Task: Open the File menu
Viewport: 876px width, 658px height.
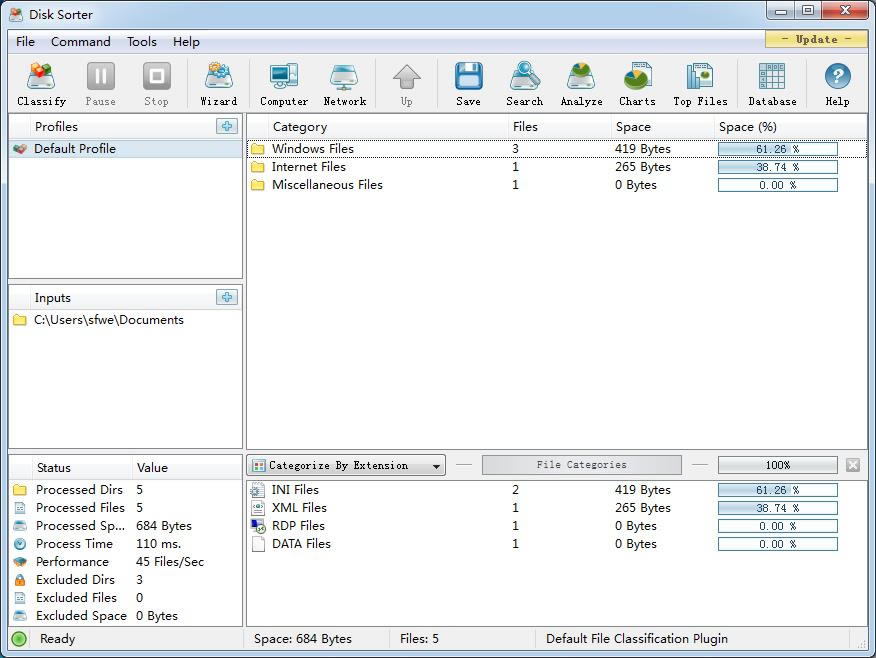Action: (25, 42)
